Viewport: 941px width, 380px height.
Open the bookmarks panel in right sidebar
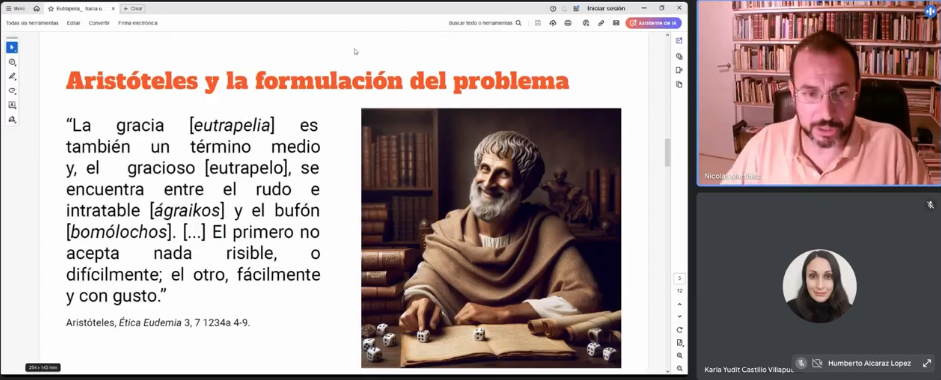(x=679, y=70)
